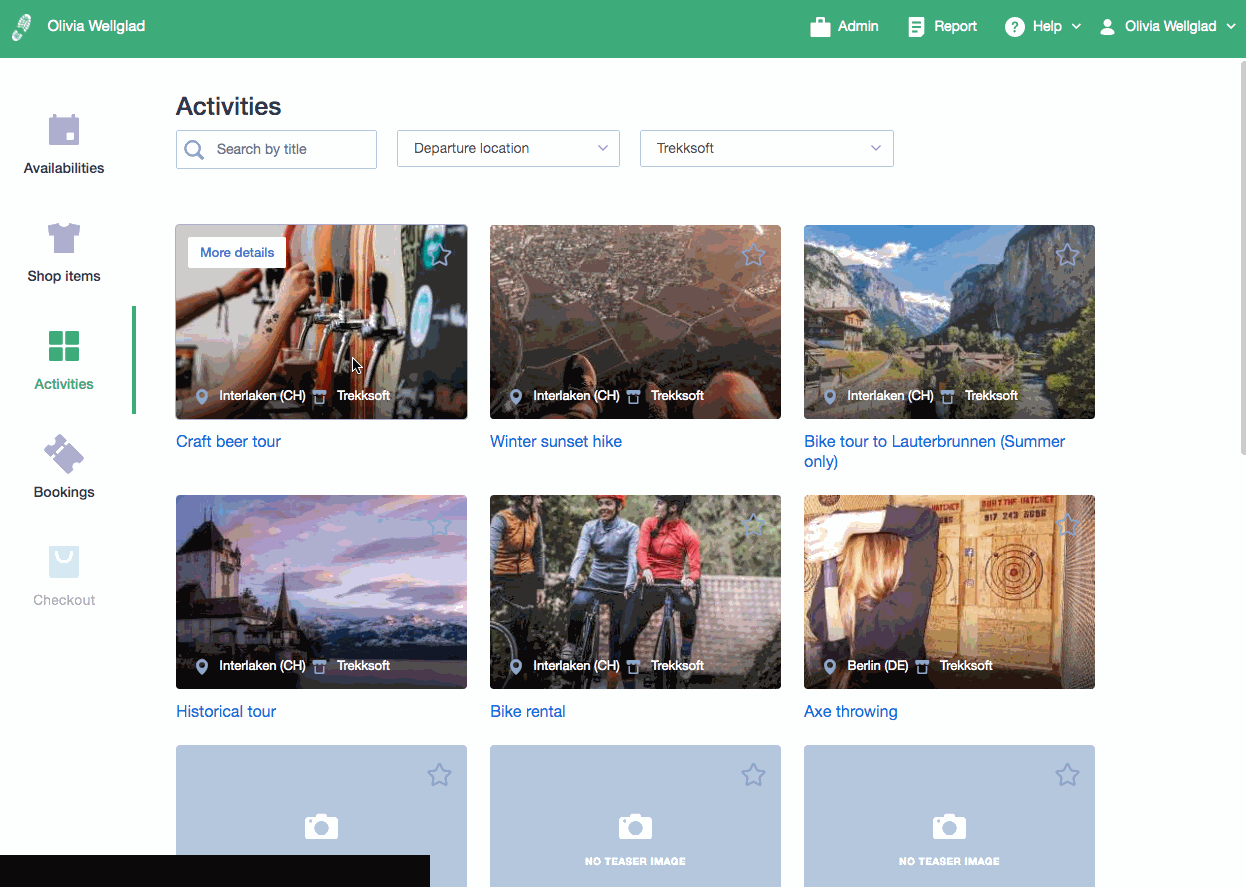Click the Historical tour title link
1246x887 pixels.
[226, 712]
